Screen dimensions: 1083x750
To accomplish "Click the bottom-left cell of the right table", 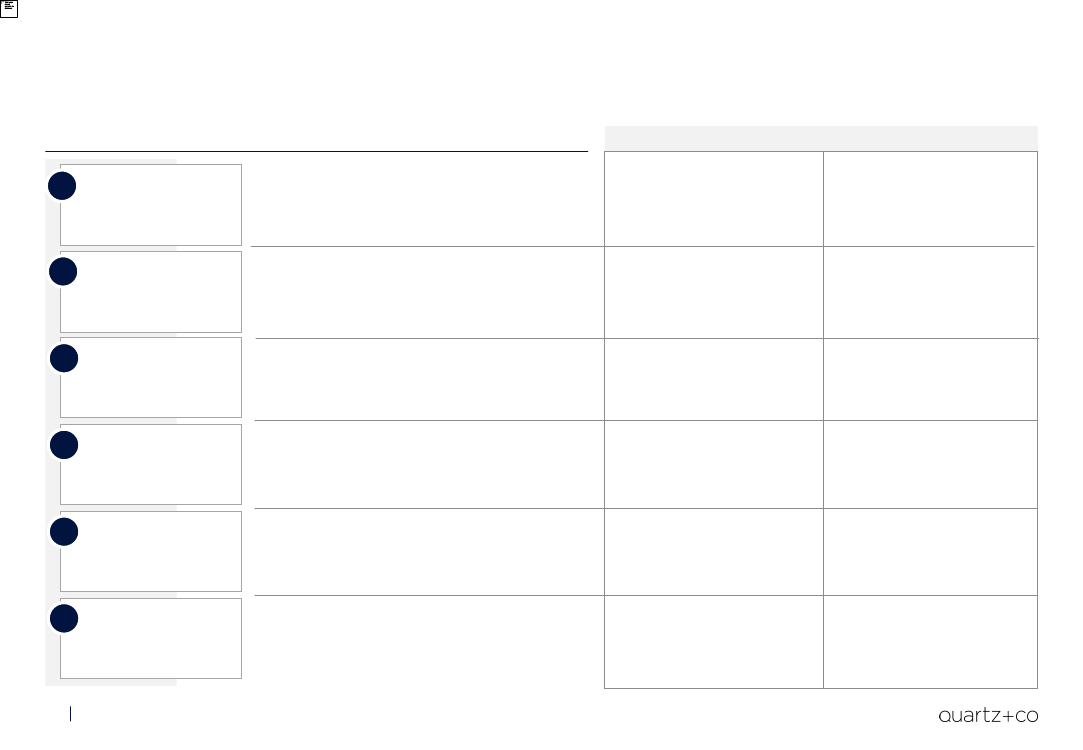I will coord(713,642).
